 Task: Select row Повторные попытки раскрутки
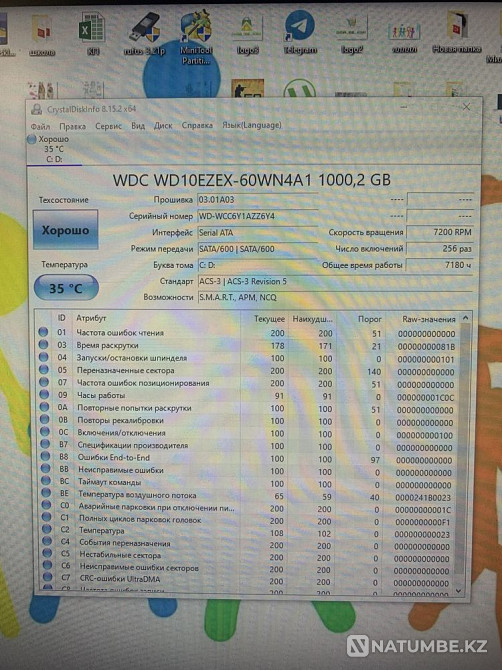tap(248, 408)
